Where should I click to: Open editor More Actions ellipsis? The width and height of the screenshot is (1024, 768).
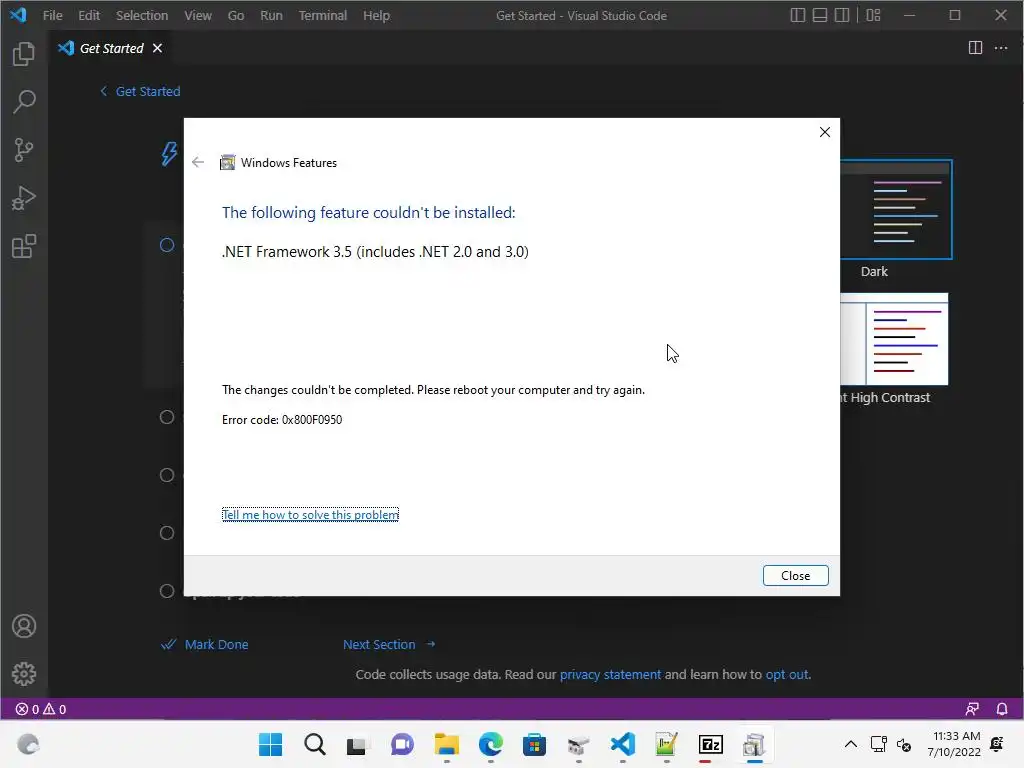[x=1000, y=48]
